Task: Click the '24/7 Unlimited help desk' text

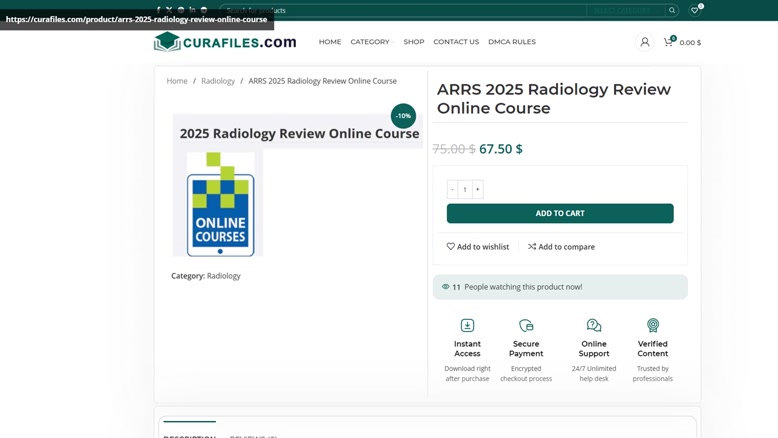Action: tap(594, 374)
